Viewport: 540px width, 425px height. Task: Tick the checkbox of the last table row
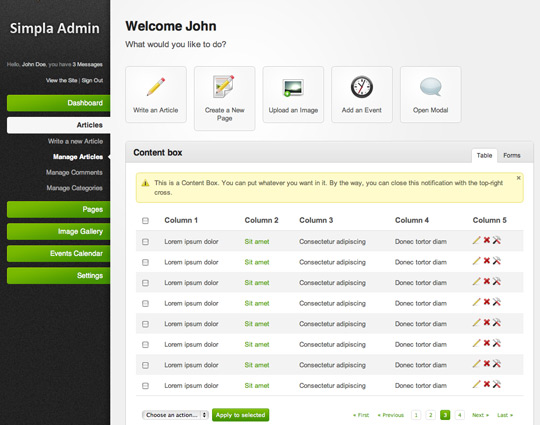(x=145, y=386)
